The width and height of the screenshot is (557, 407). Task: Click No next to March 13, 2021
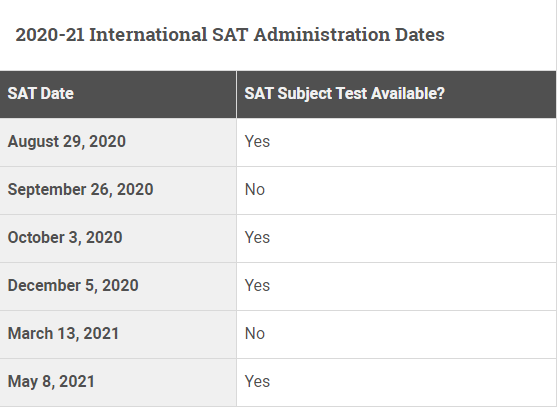click(255, 333)
